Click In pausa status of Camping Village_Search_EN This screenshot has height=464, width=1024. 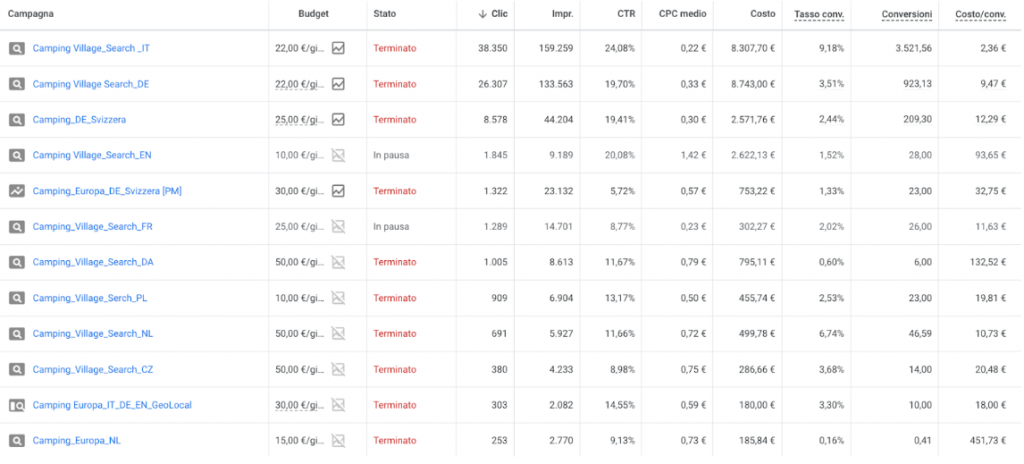tap(392, 155)
